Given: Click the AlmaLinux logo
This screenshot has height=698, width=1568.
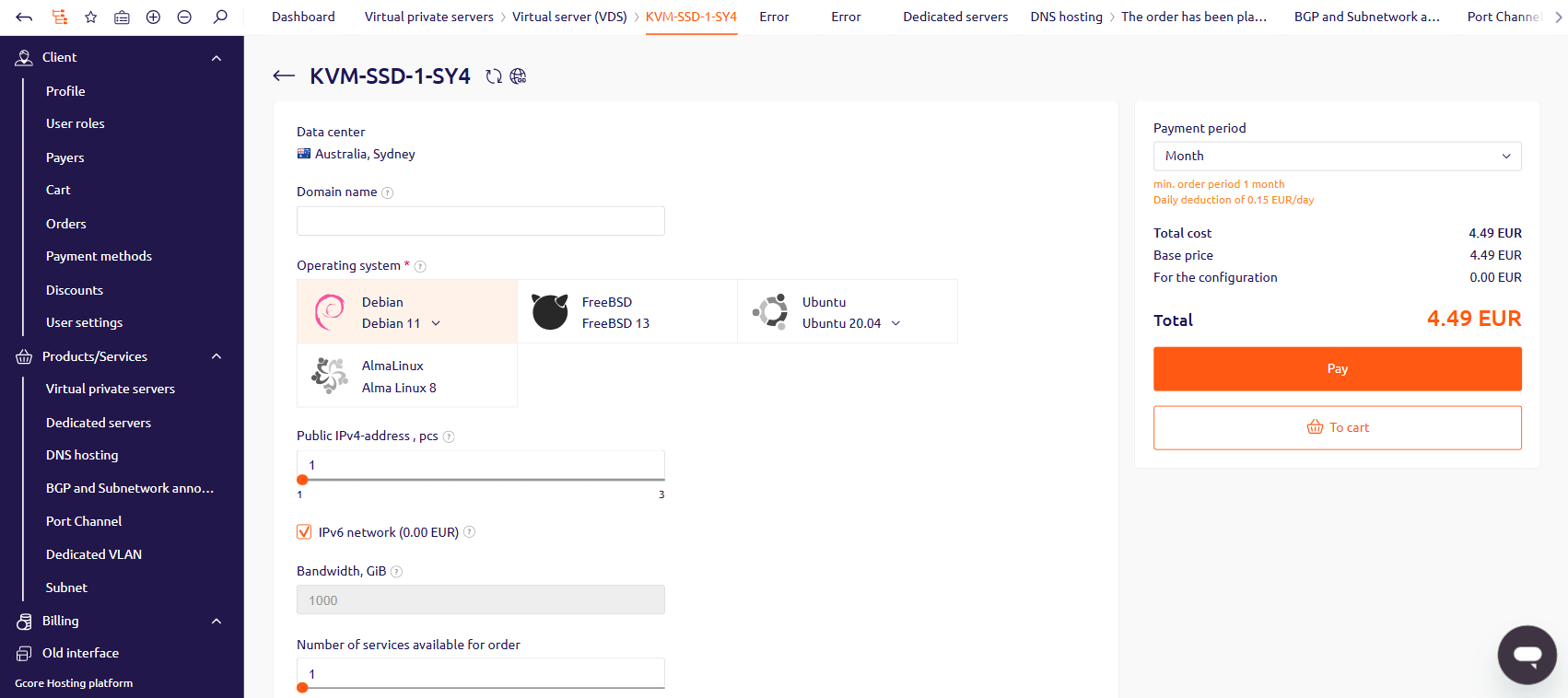Looking at the screenshot, I should pyautogui.click(x=329, y=376).
